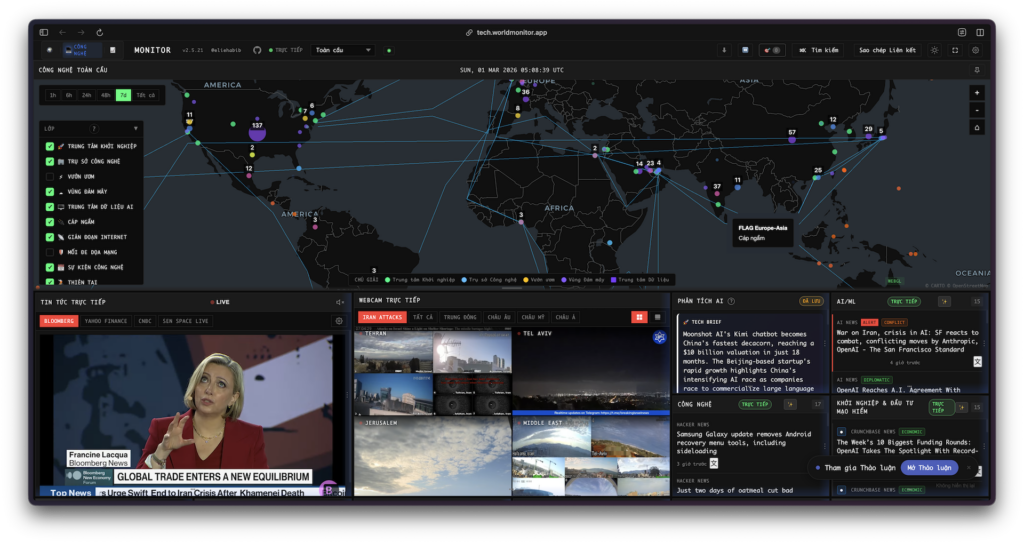Click the Tìm kiếm search button

(x=818, y=50)
